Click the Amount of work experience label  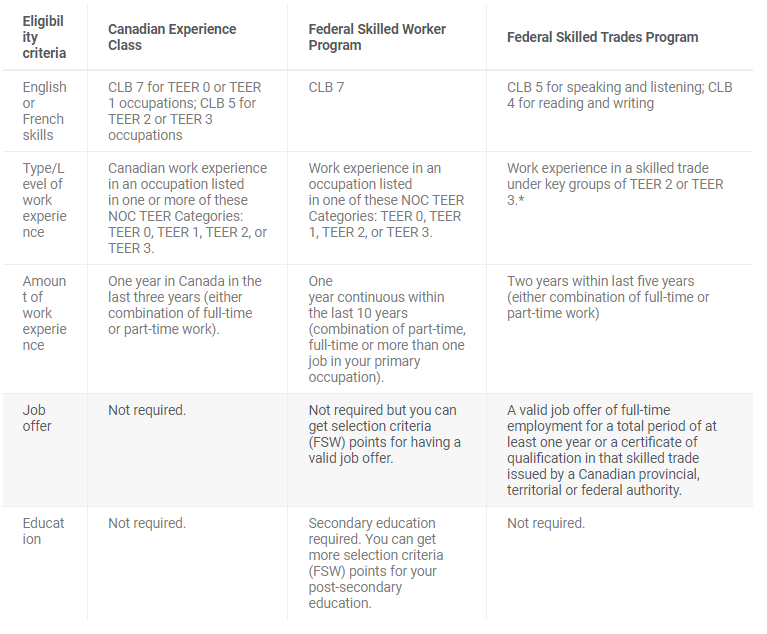44,313
